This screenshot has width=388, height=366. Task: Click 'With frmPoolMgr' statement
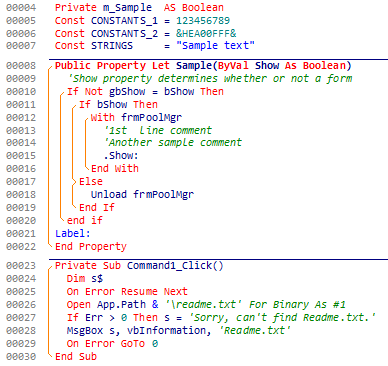pos(136,118)
